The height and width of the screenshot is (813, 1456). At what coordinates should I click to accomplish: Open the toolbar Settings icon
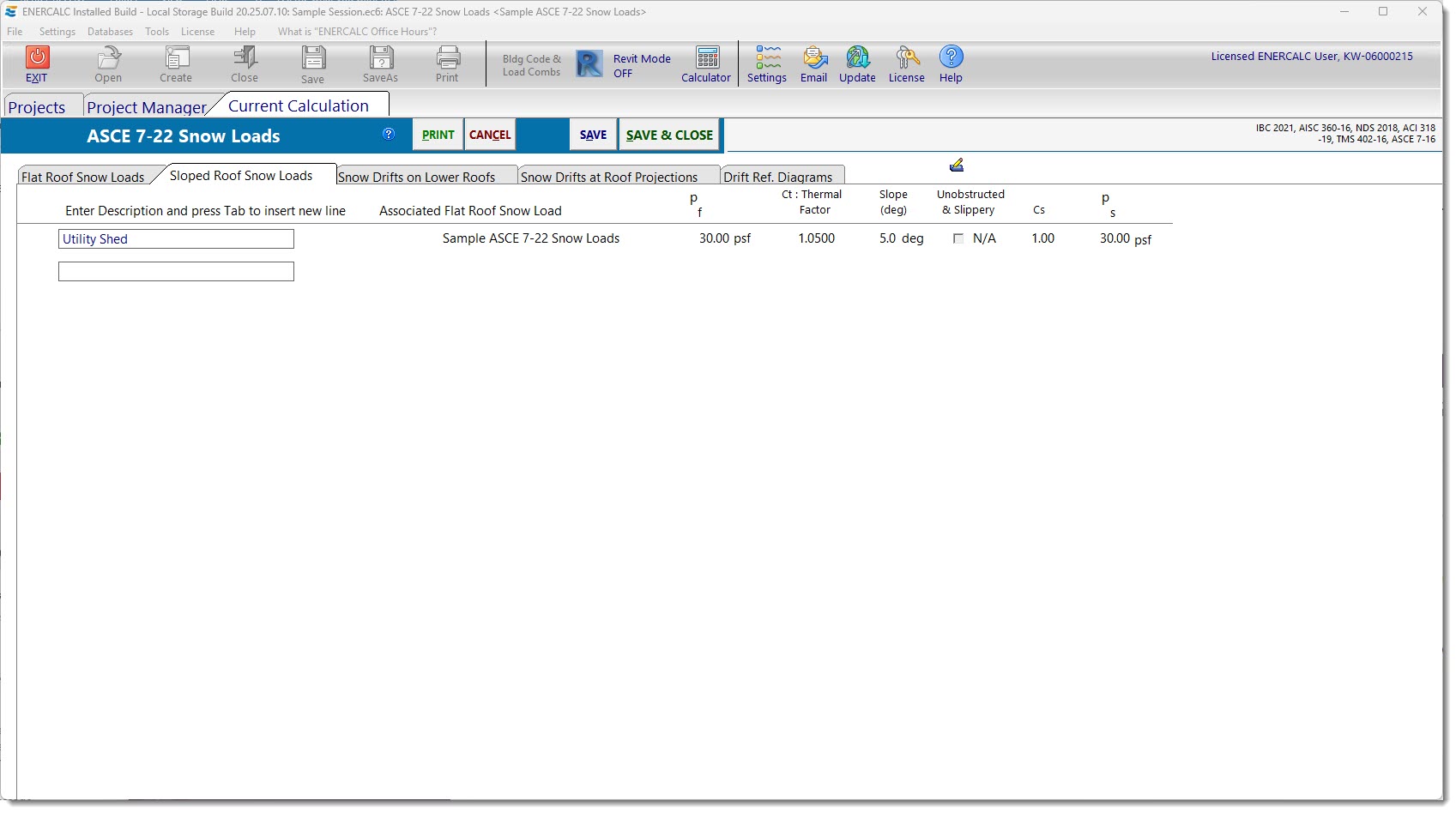pos(768,57)
